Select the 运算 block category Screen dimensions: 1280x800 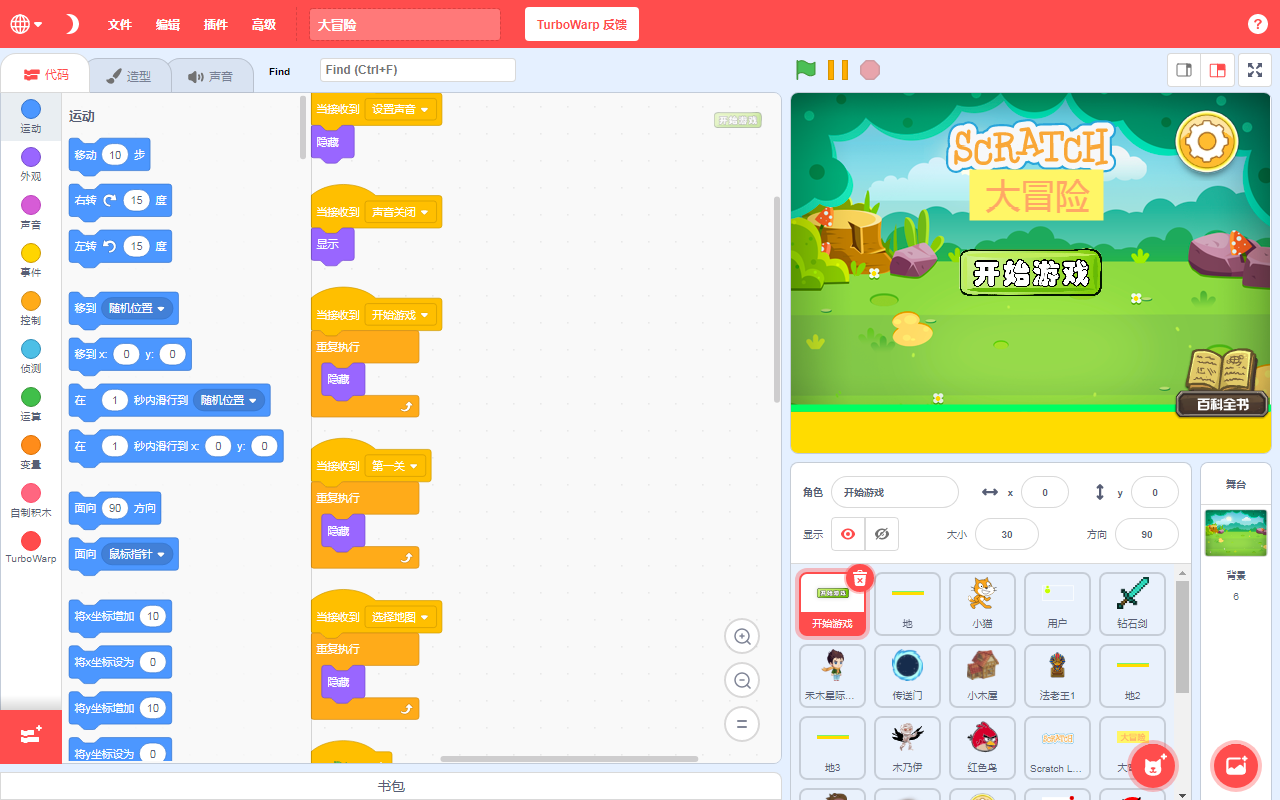31,404
